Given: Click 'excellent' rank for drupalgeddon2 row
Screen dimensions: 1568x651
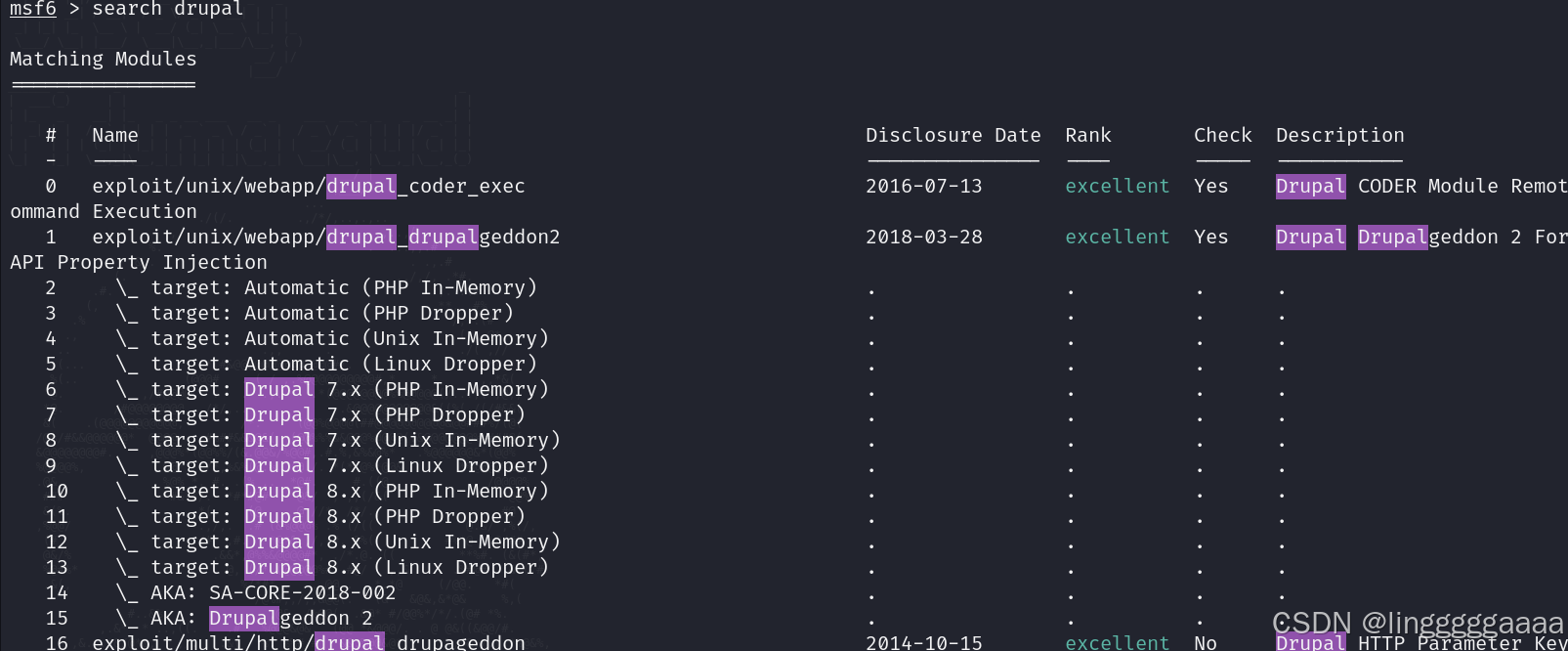Looking at the screenshot, I should point(1118,238).
